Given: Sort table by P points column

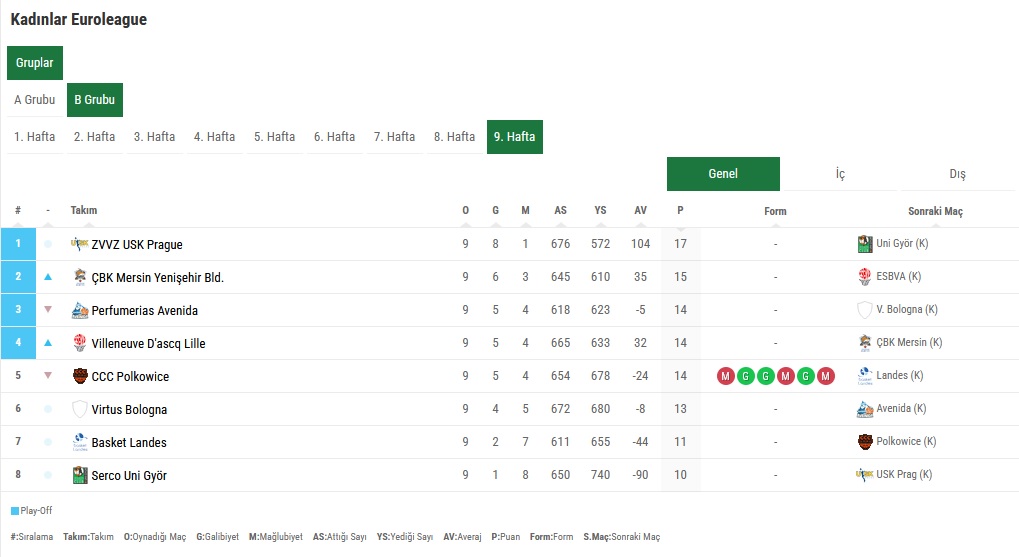Looking at the screenshot, I should (680, 211).
